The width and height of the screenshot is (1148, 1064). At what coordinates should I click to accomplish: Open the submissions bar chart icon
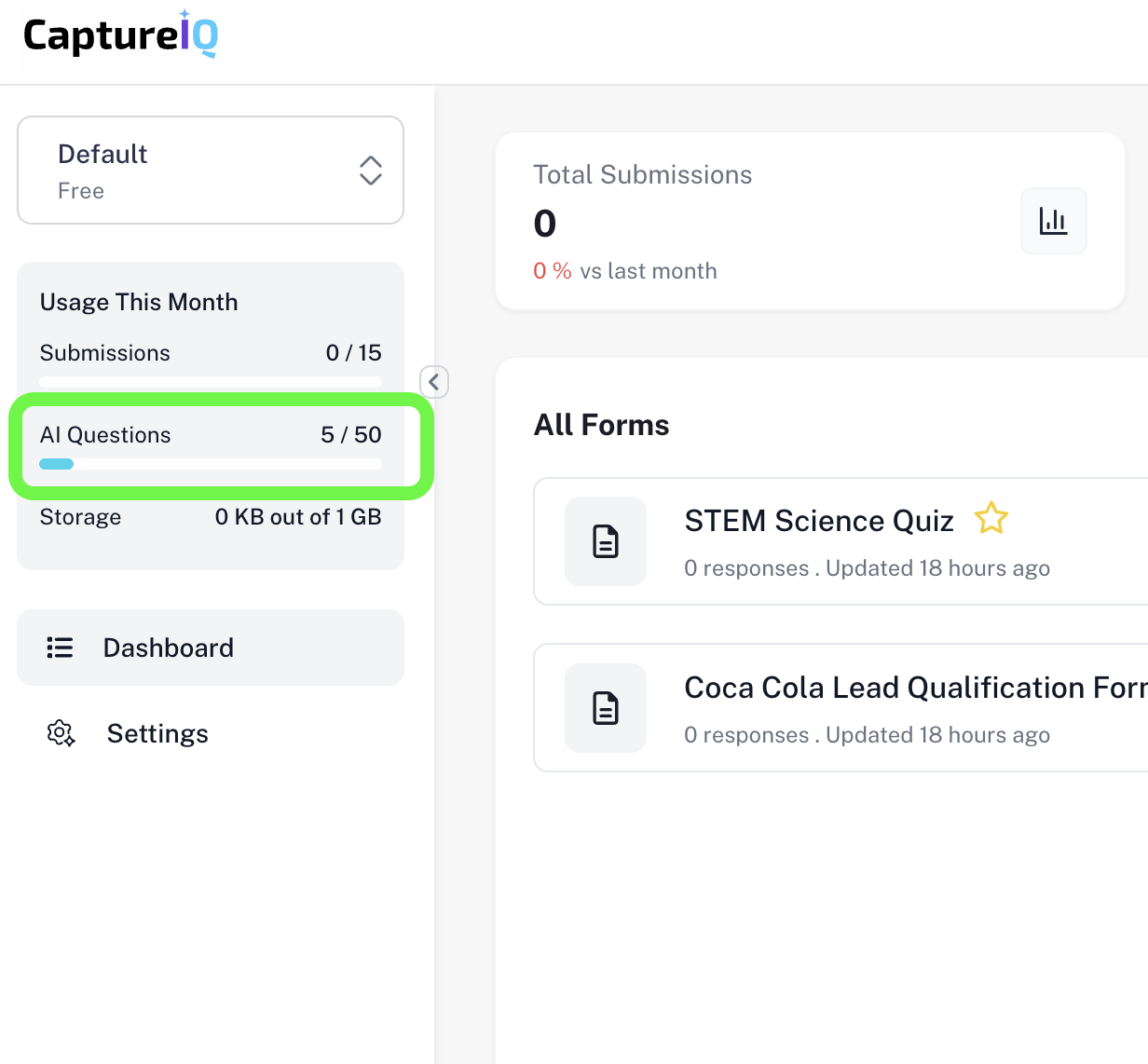[x=1053, y=221]
